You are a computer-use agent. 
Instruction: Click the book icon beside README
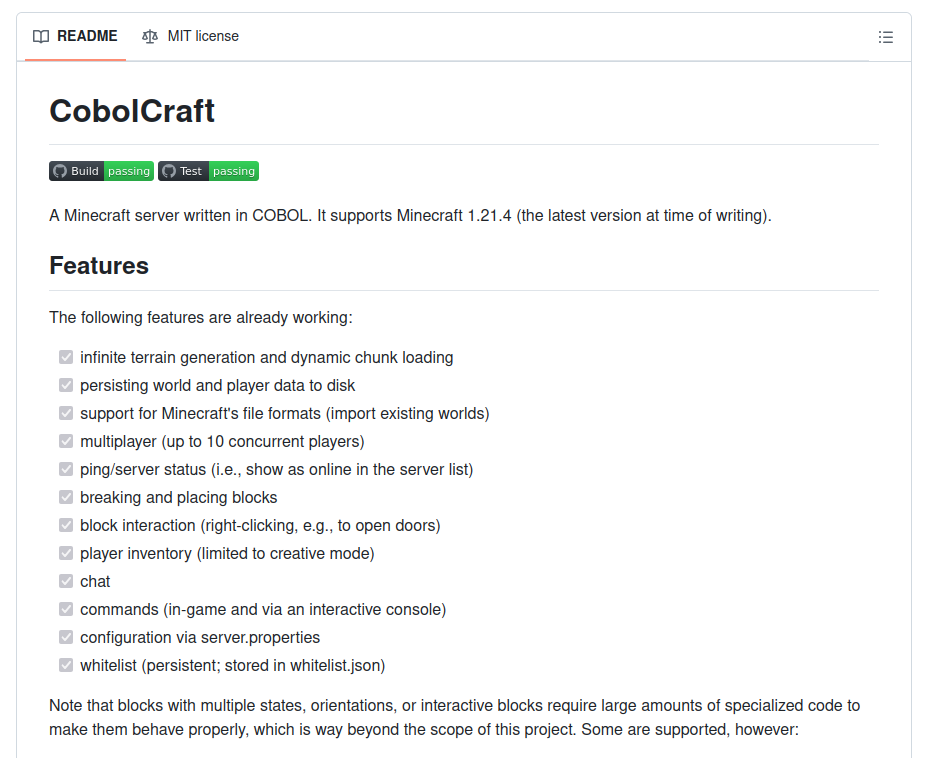tap(41, 36)
